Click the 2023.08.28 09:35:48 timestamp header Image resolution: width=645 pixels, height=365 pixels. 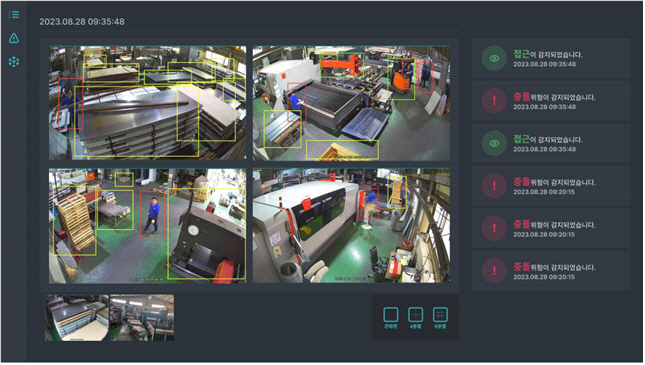pos(82,22)
